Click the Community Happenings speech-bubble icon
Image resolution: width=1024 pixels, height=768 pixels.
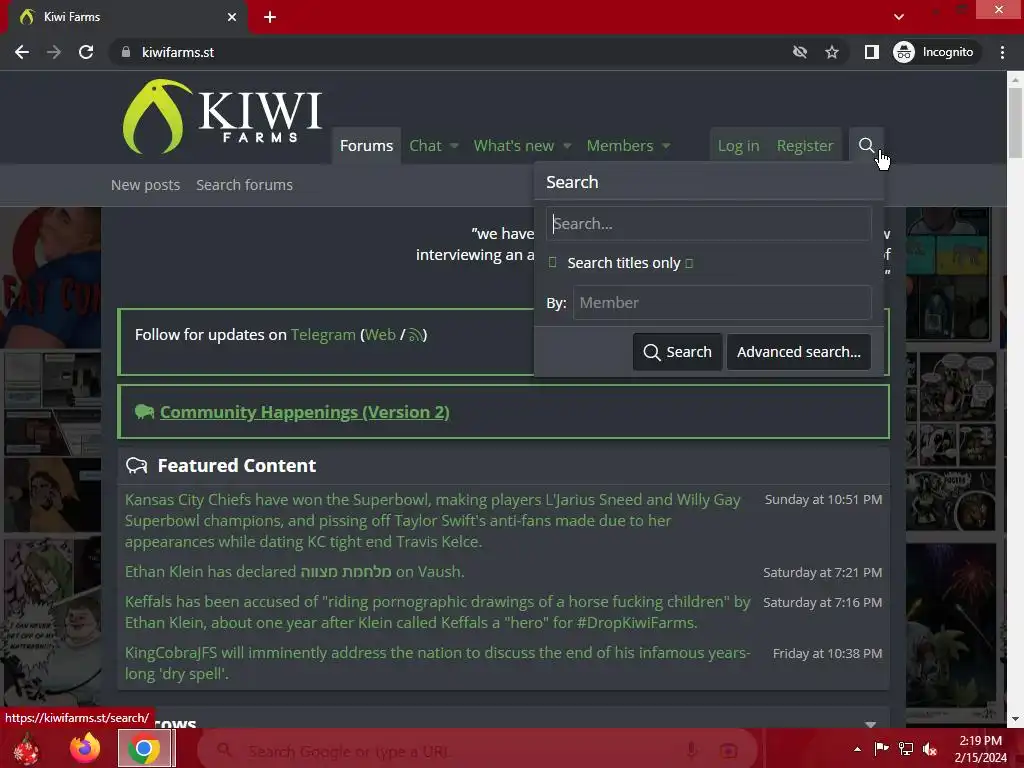pyautogui.click(x=144, y=412)
